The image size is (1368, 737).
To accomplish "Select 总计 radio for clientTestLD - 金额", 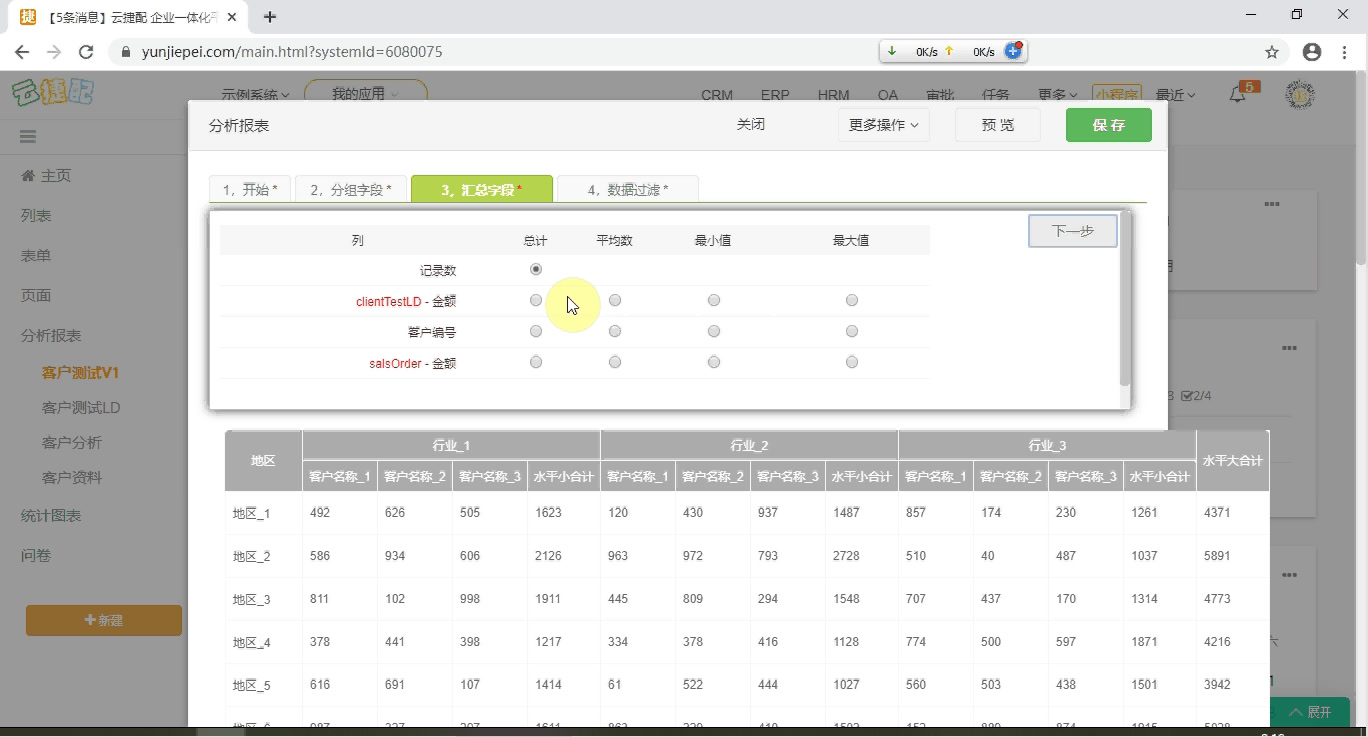I will [536, 300].
